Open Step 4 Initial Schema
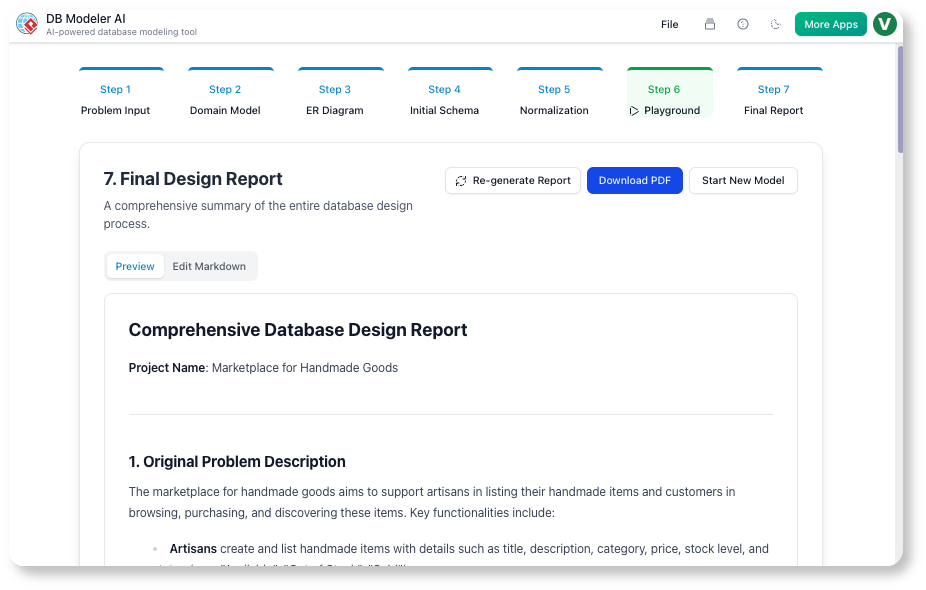This screenshot has height=590, width=926. coord(444,99)
